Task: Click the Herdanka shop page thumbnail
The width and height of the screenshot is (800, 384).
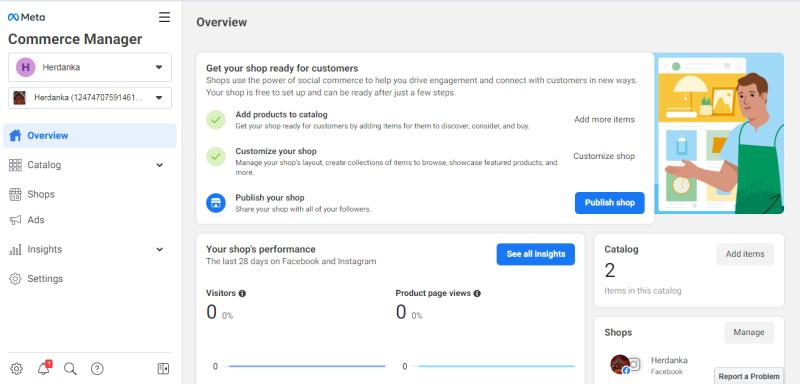Action: (x=19, y=98)
